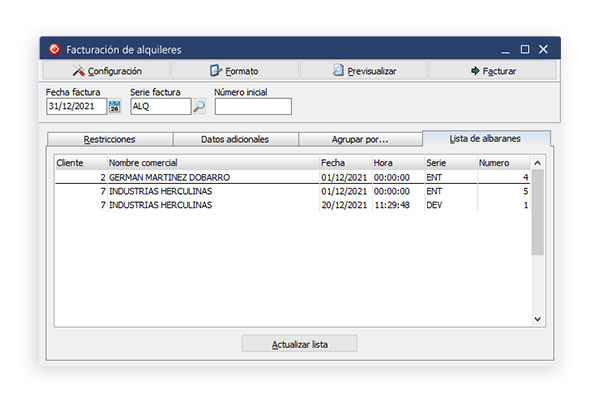Click the scroll down arrow of the list
Viewport: 600px width, 406px height.
click(537, 319)
